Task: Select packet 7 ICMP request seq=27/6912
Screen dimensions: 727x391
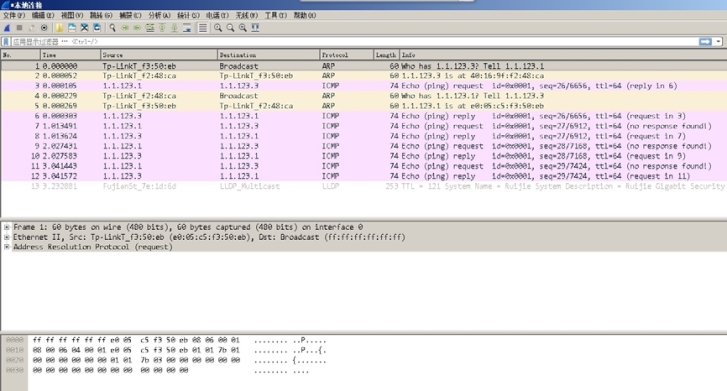Action: 364,126
